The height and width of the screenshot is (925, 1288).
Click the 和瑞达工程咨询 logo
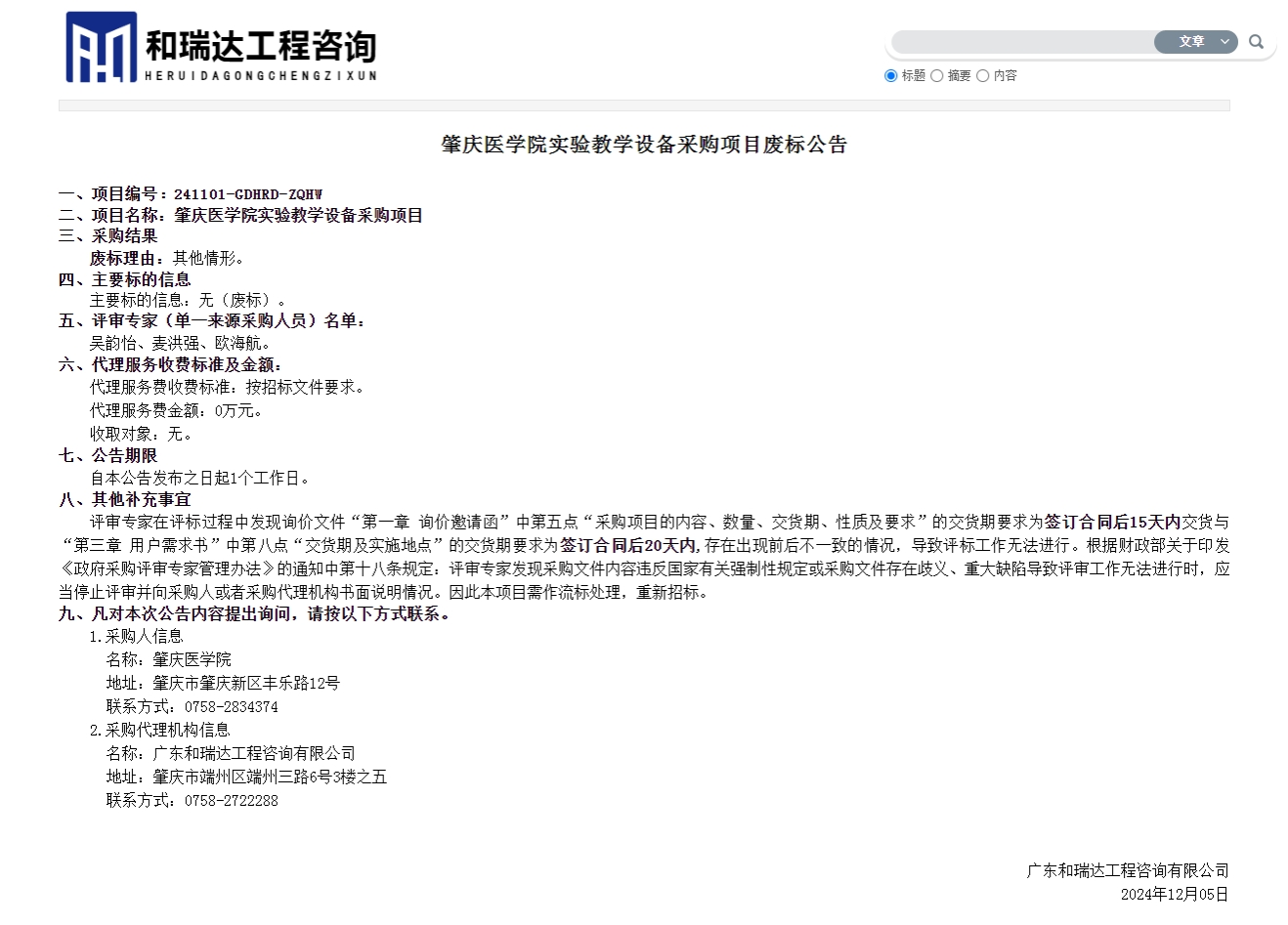222,47
